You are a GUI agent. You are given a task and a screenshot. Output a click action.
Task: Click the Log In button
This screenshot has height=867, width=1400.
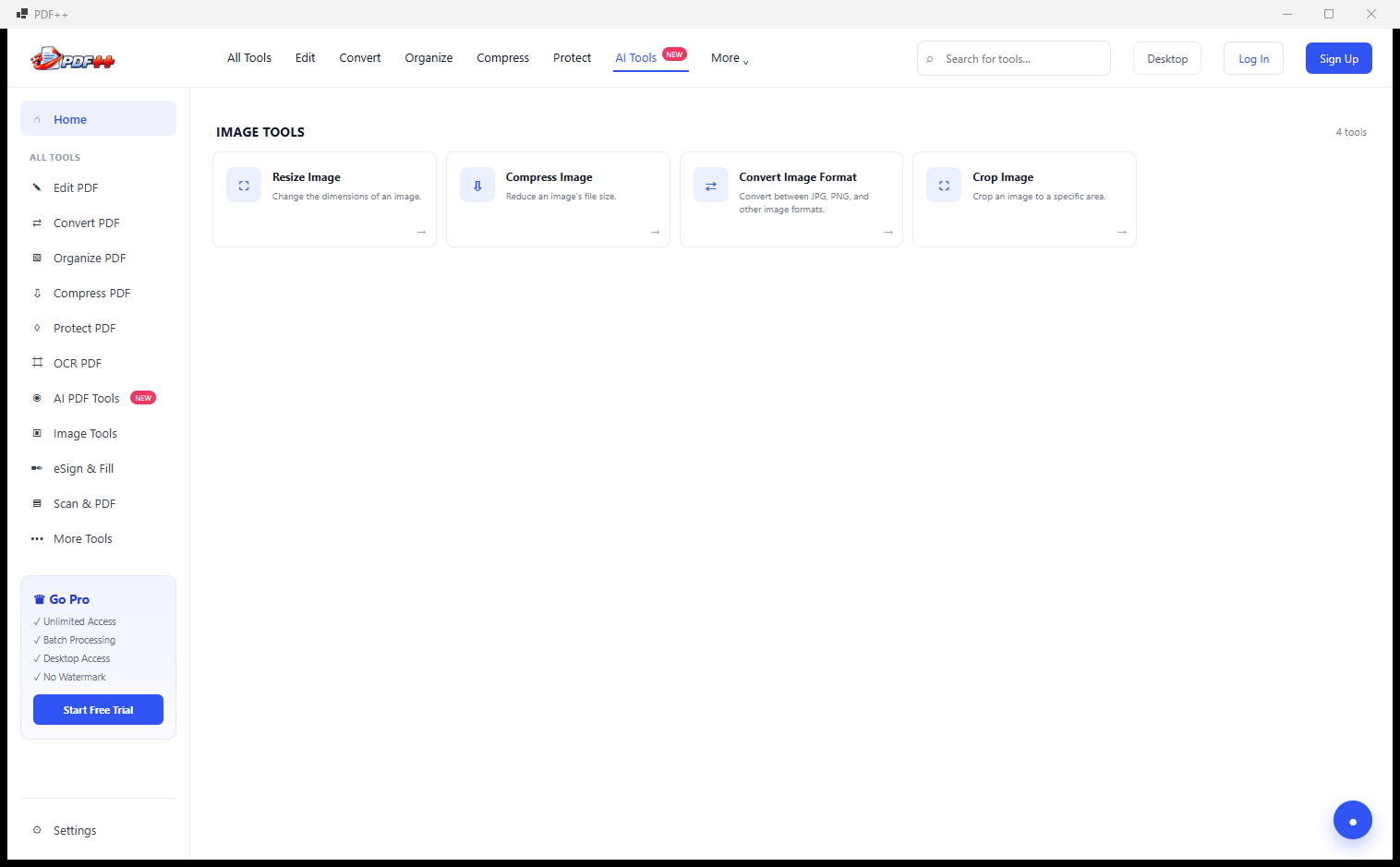pyautogui.click(x=1253, y=58)
